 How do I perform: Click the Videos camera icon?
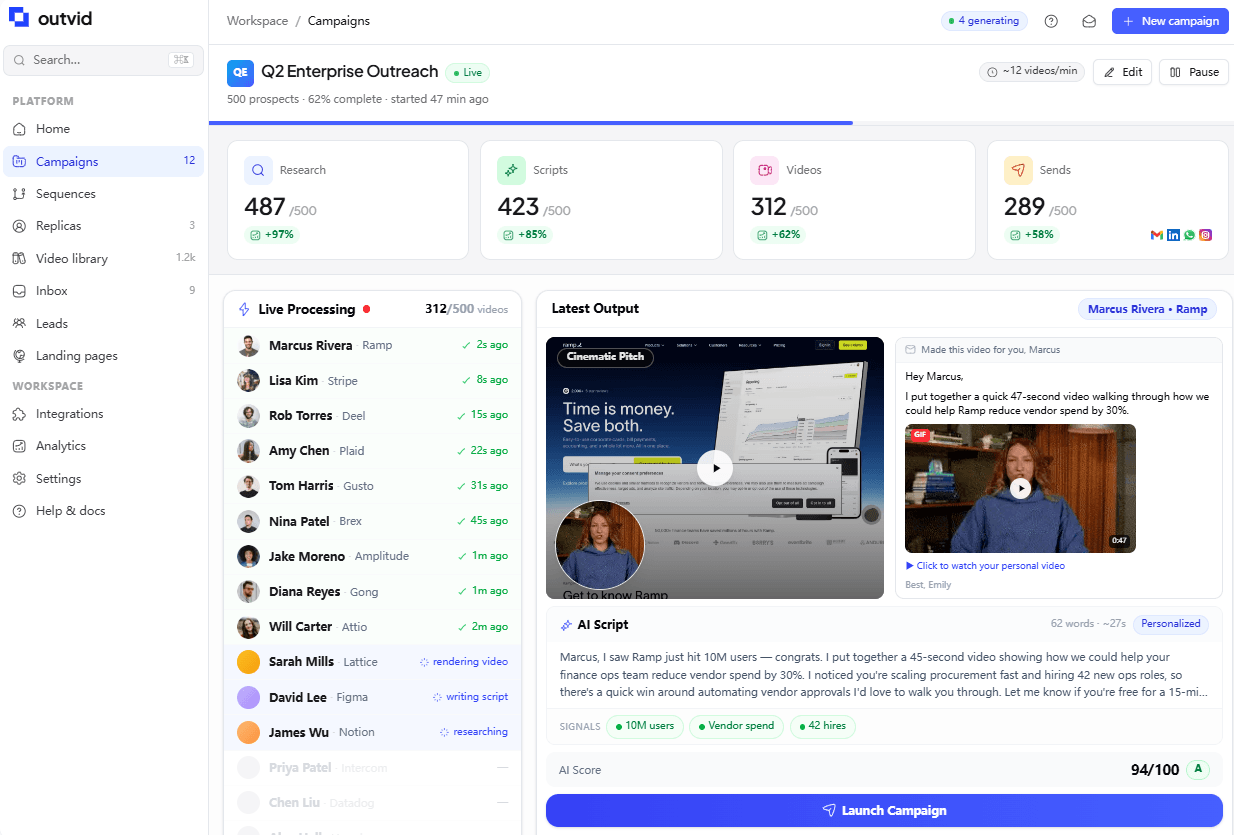(765, 170)
